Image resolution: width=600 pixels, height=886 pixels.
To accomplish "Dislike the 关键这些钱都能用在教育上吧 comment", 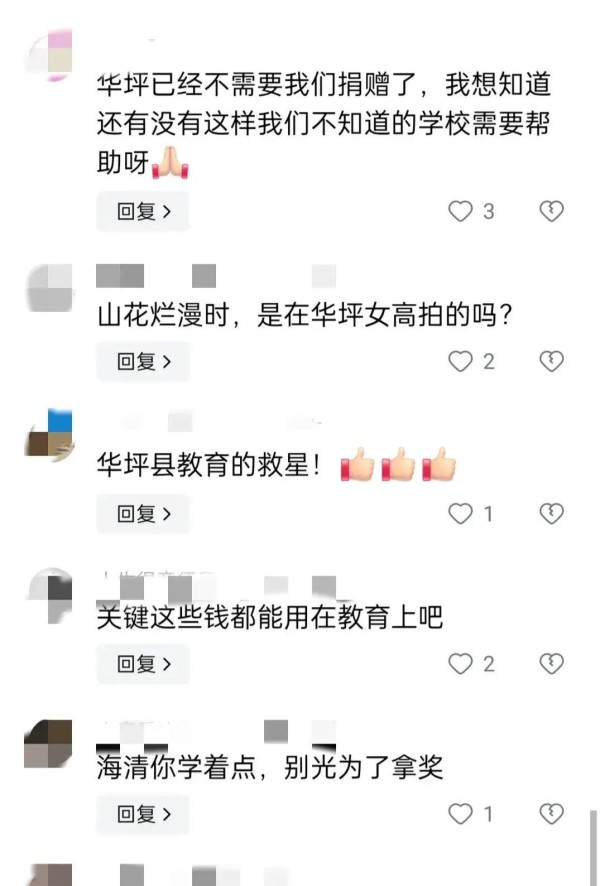I will tap(551, 663).
